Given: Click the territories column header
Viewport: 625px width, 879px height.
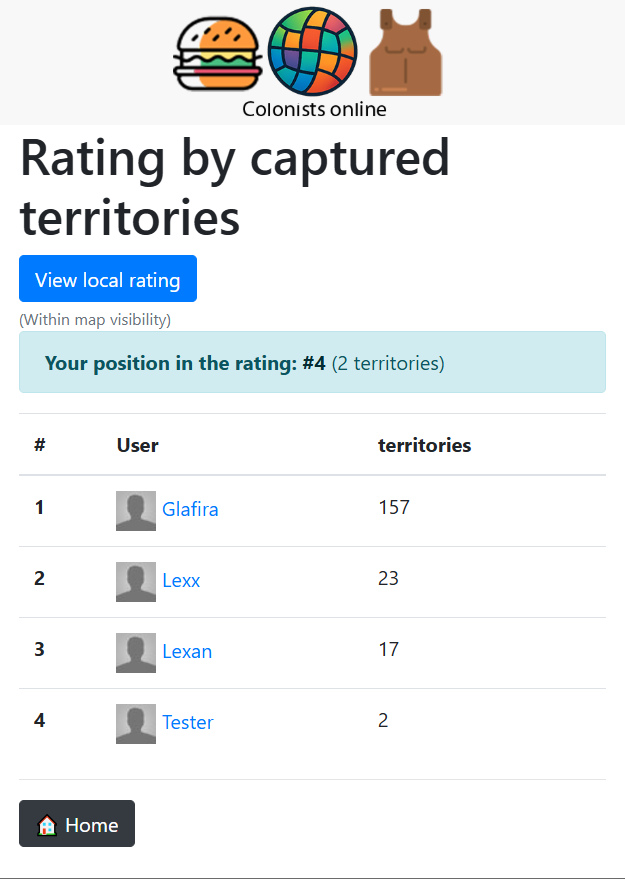Looking at the screenshot, I should pyautogui.click(x=424, y=446).
